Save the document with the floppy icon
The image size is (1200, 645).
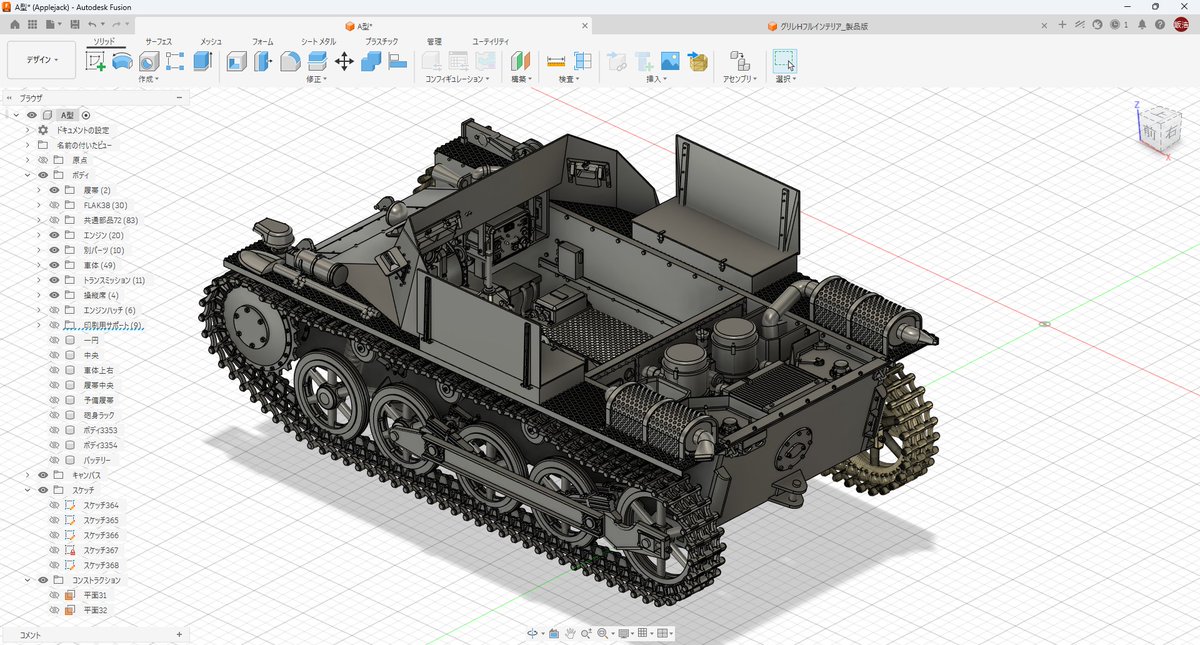coord(74,23)
